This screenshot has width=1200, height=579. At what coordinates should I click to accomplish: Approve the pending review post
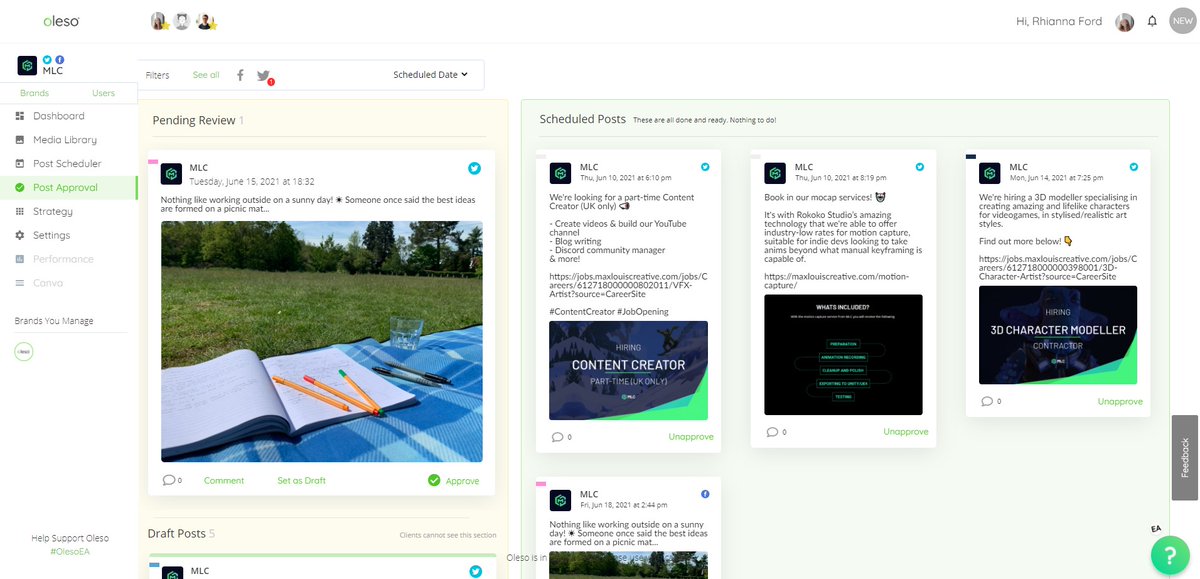click(x=454, y=481)
